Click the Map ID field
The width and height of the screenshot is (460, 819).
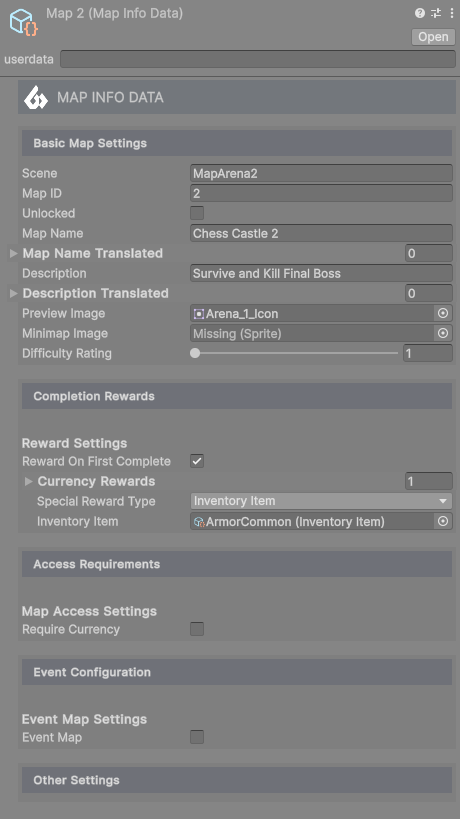[321, 193]
